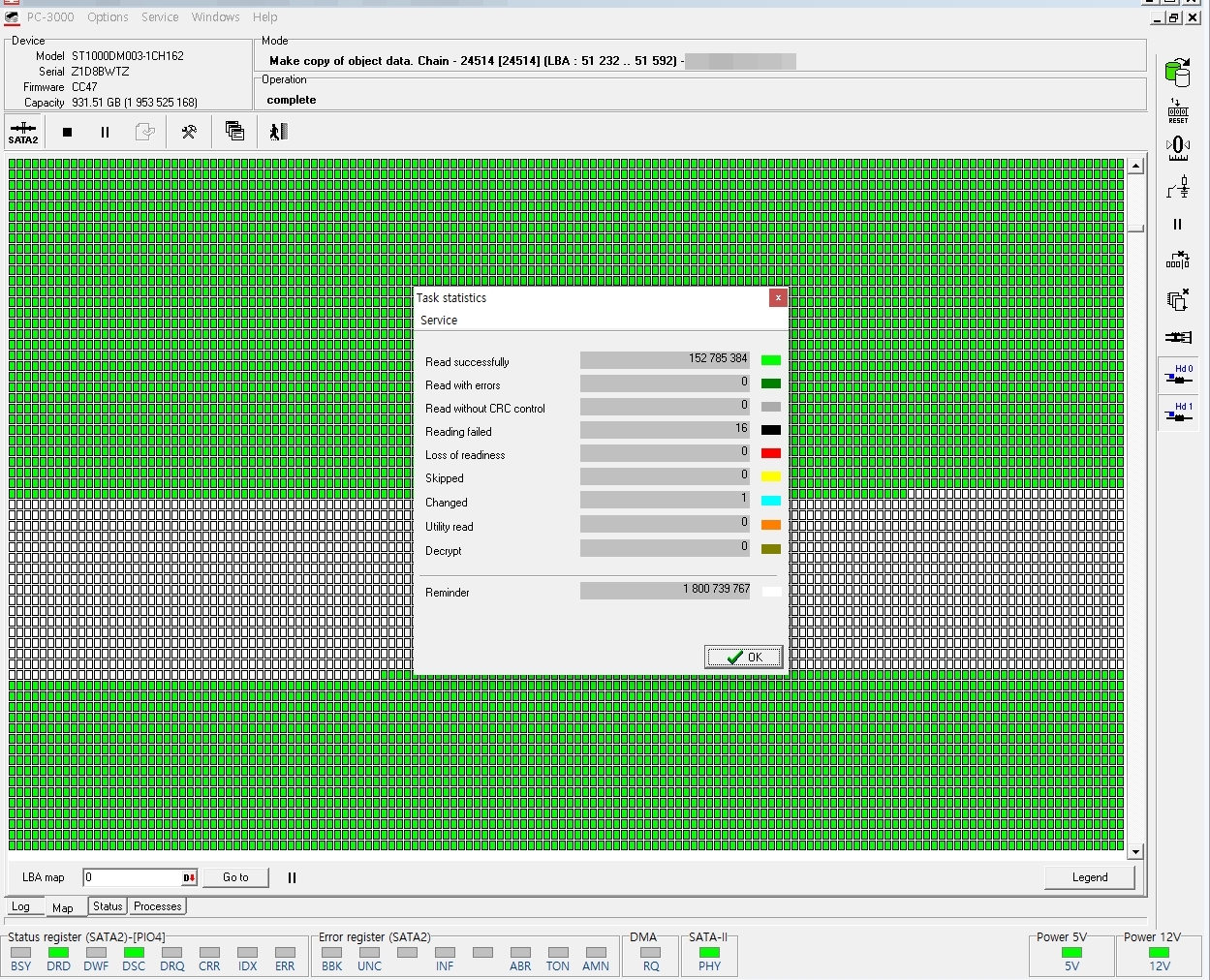
Task: Open the Service menu in menu bar
Action: (x=160, y=16)
